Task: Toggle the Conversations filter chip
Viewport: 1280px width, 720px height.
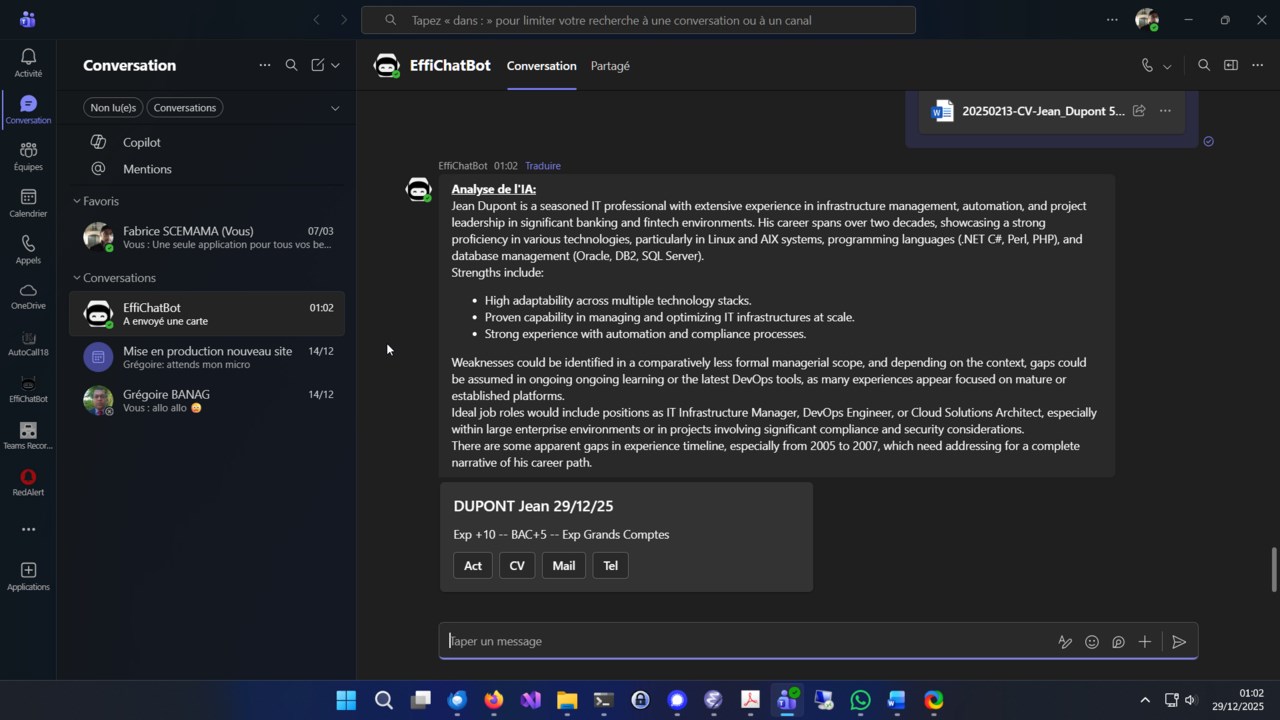Action: coord(184,108)
